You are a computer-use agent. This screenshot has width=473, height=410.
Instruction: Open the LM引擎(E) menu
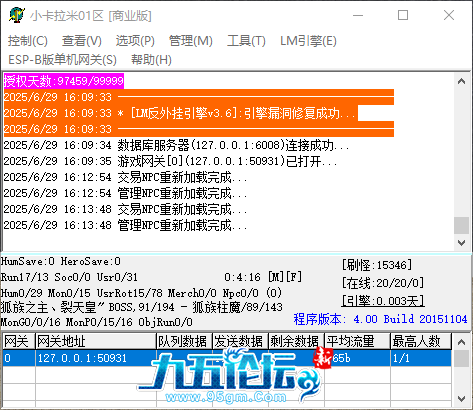click(308, 41)
